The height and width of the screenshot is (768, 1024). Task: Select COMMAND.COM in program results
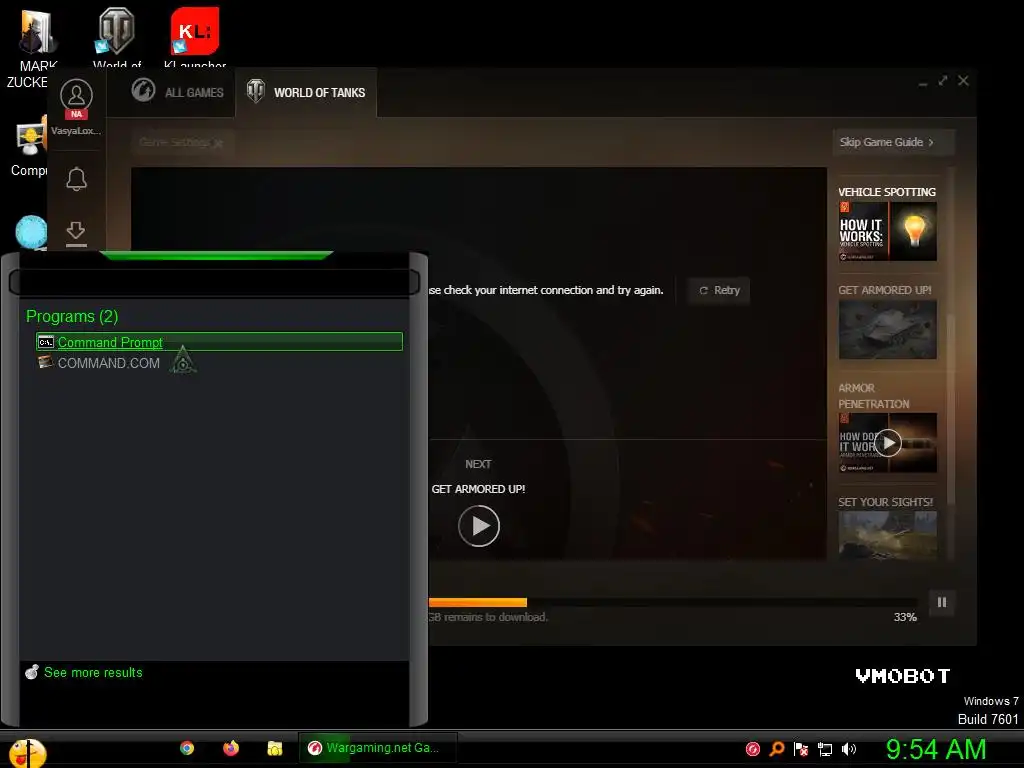click(x=219, y=363)
